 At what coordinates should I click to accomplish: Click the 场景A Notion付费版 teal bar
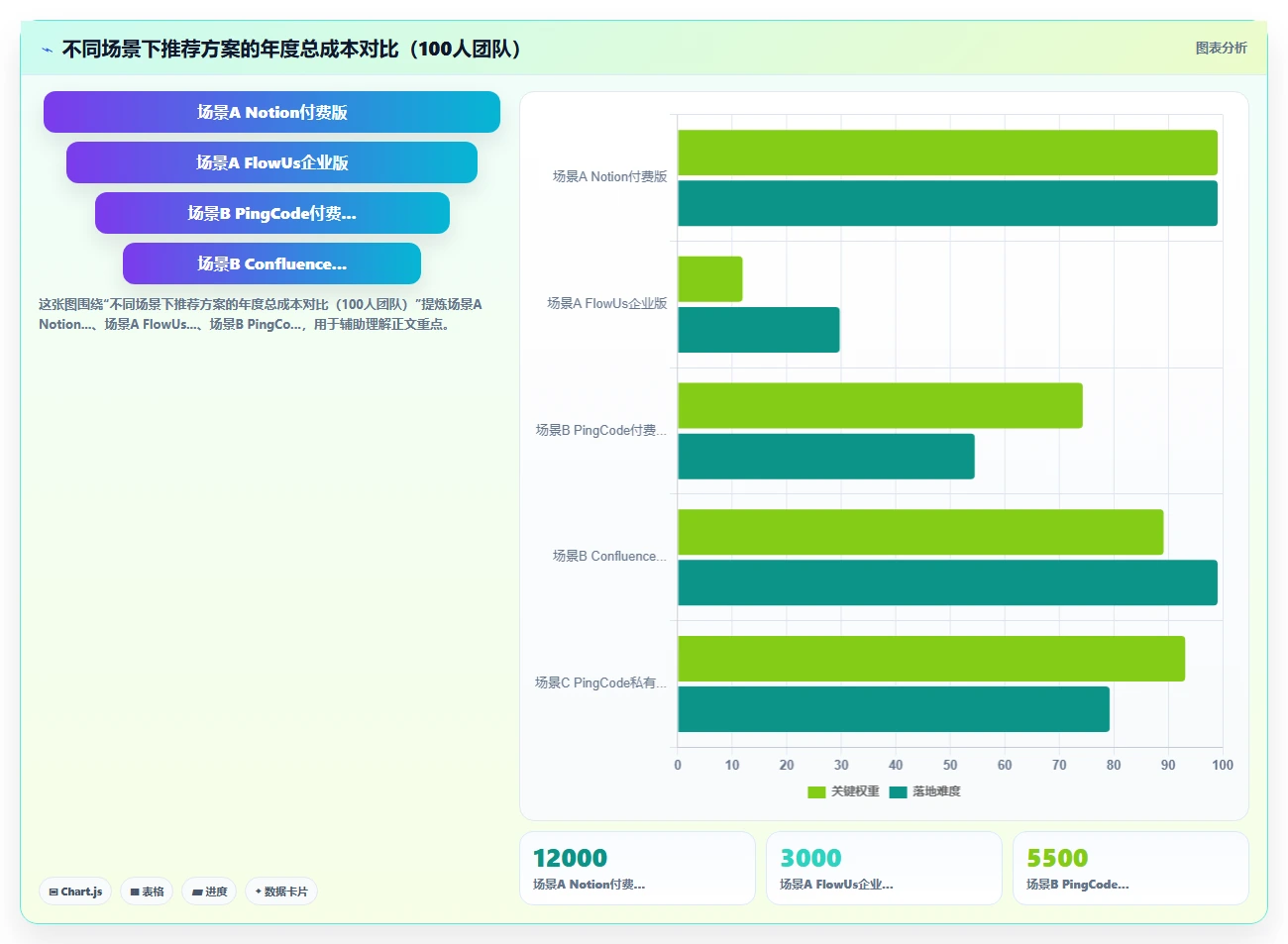tap(947, 203)
